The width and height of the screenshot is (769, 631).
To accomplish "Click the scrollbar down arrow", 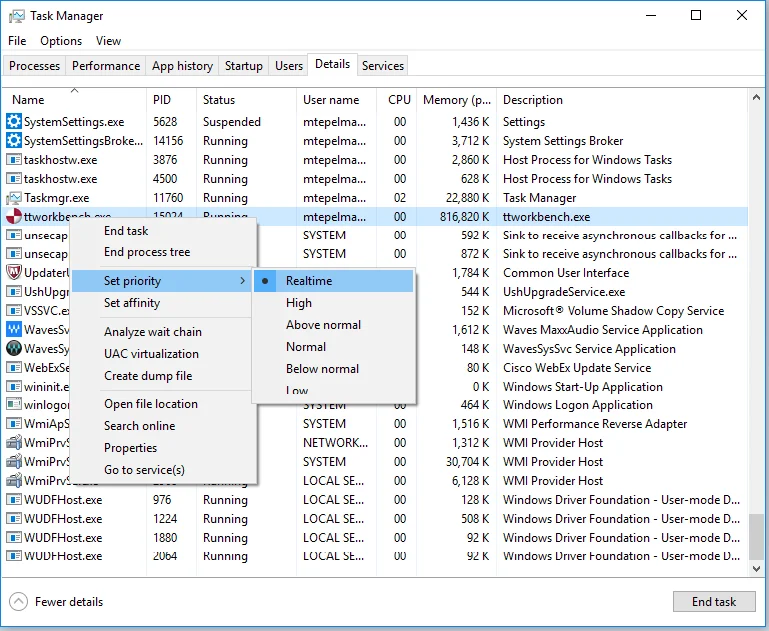I will (x=756, y=568).
